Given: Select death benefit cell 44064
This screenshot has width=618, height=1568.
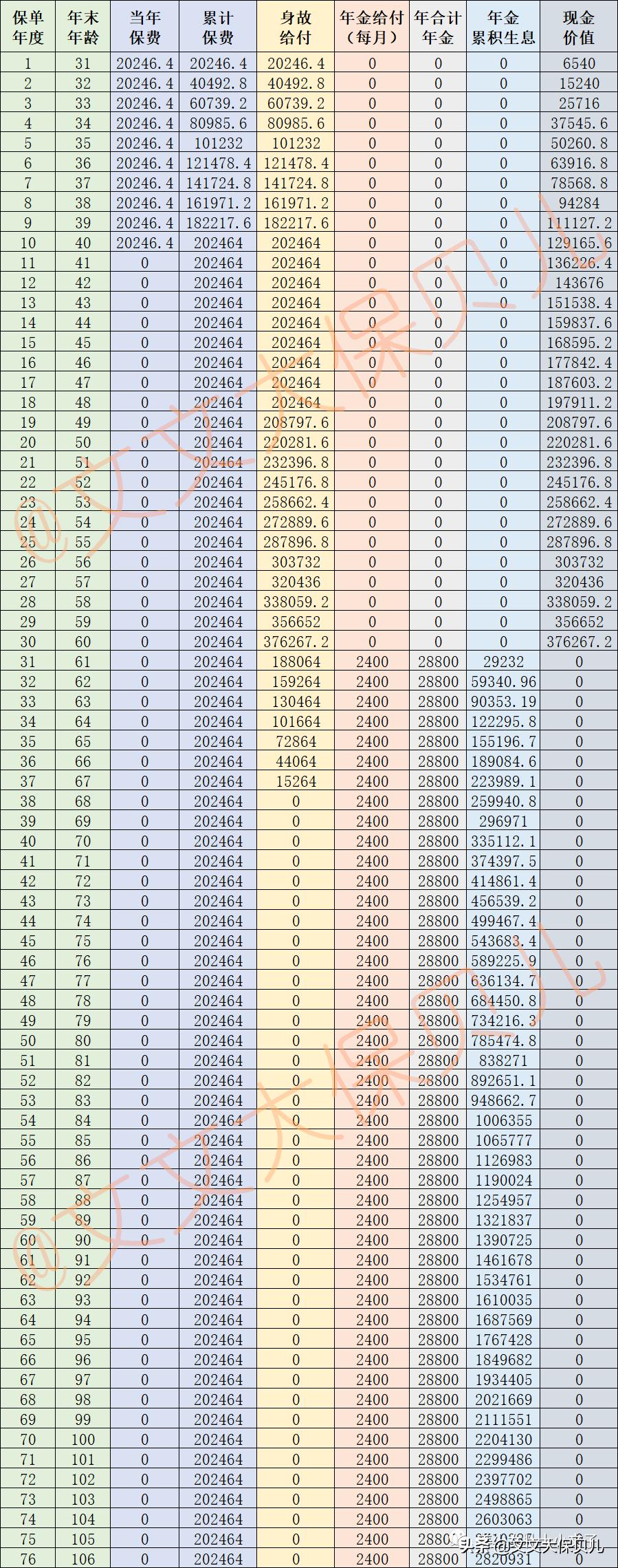Looking at the screenshot, I should [296, 761].
